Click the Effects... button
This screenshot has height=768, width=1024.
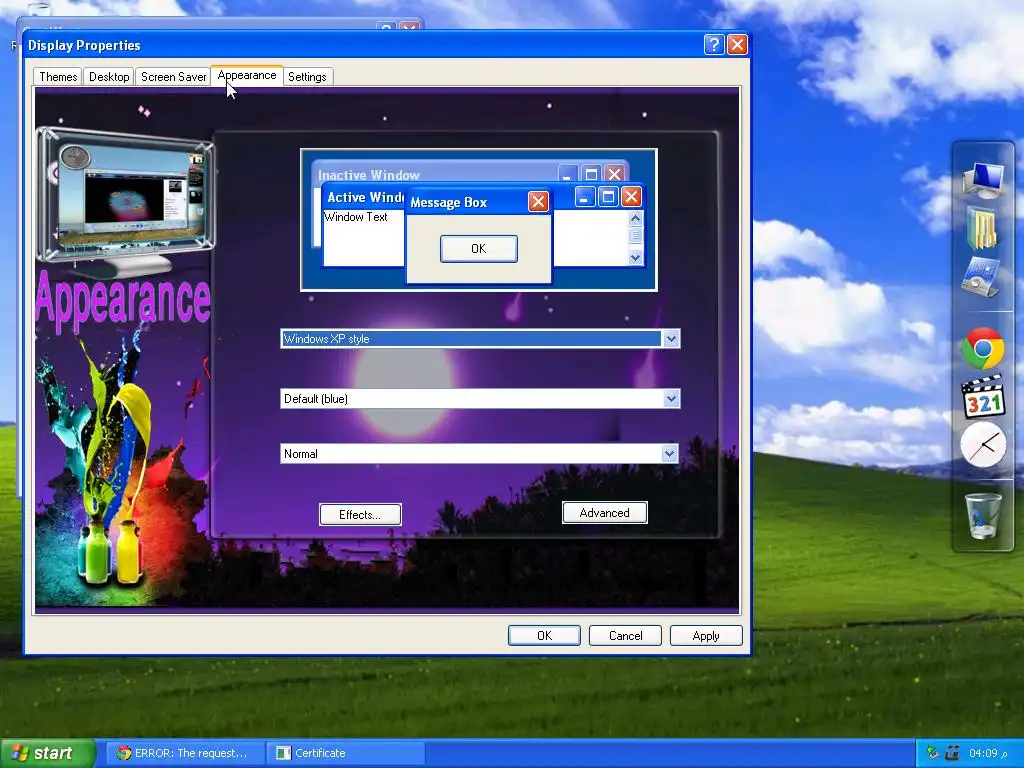tap(360, 515)
